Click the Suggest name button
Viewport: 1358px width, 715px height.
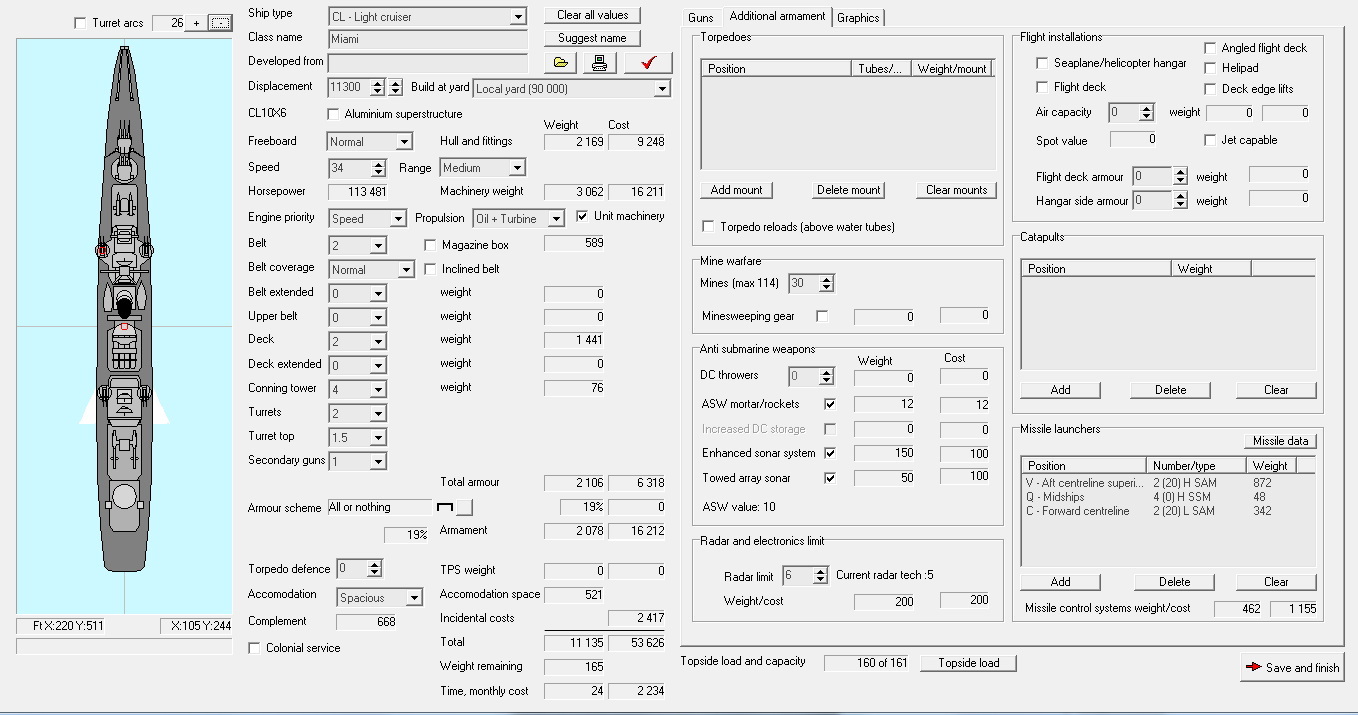click(x=592, y=38)
